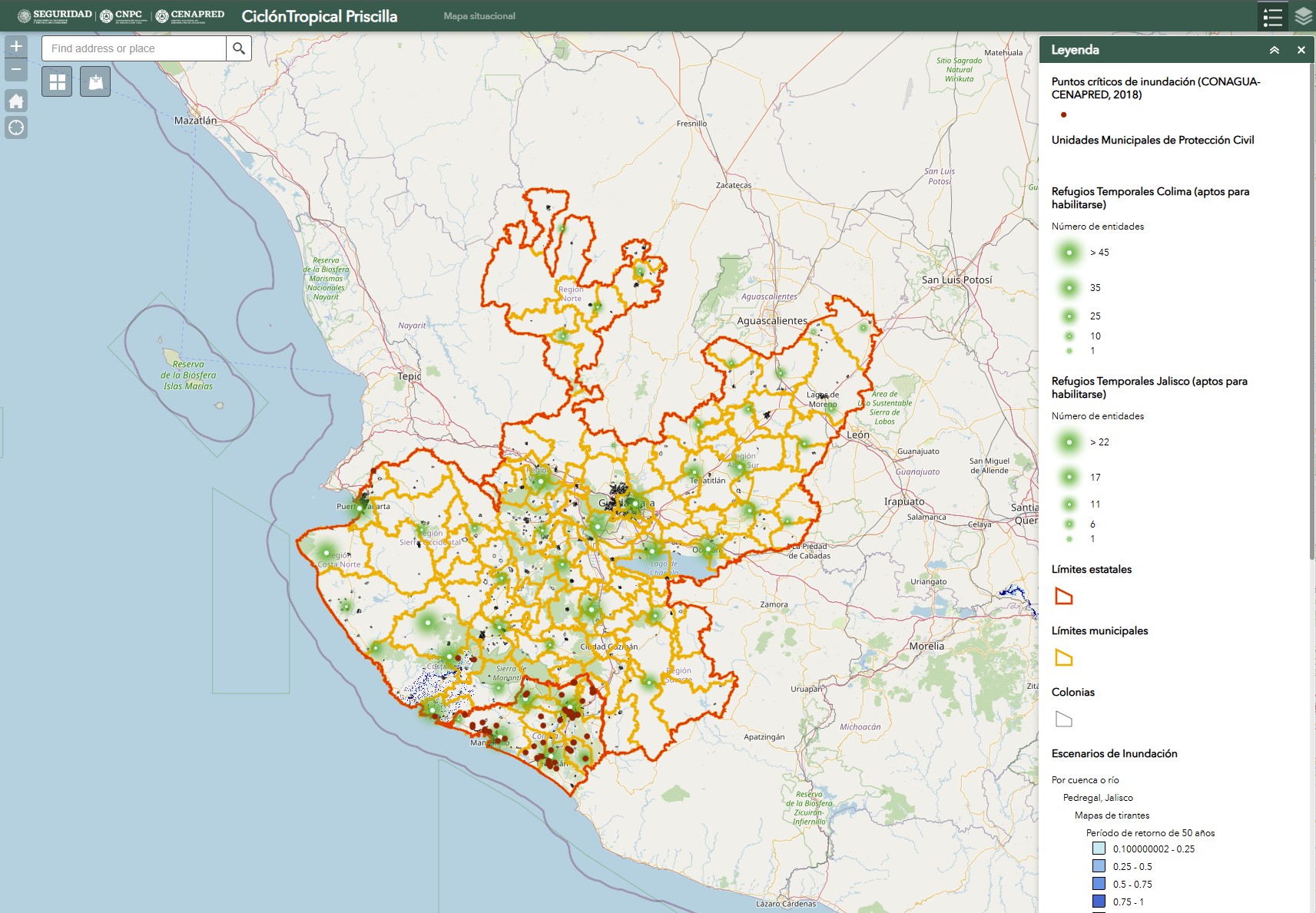
Task: Click Mapas de tirantes legend entry
Action: coord(1112,815)
